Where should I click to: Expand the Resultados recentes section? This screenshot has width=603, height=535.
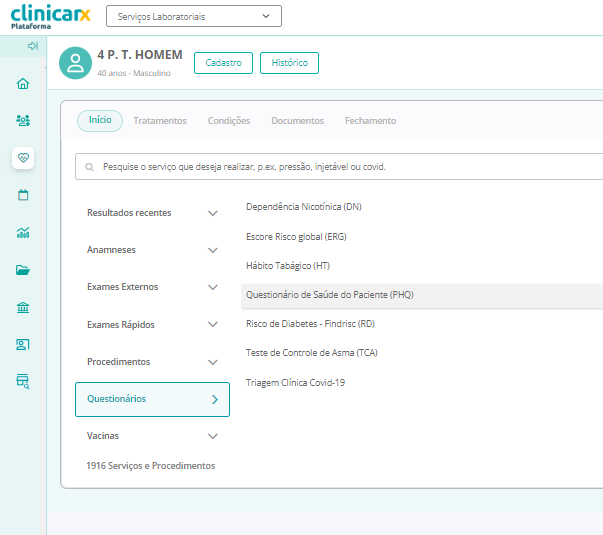(x=152, y=213)
